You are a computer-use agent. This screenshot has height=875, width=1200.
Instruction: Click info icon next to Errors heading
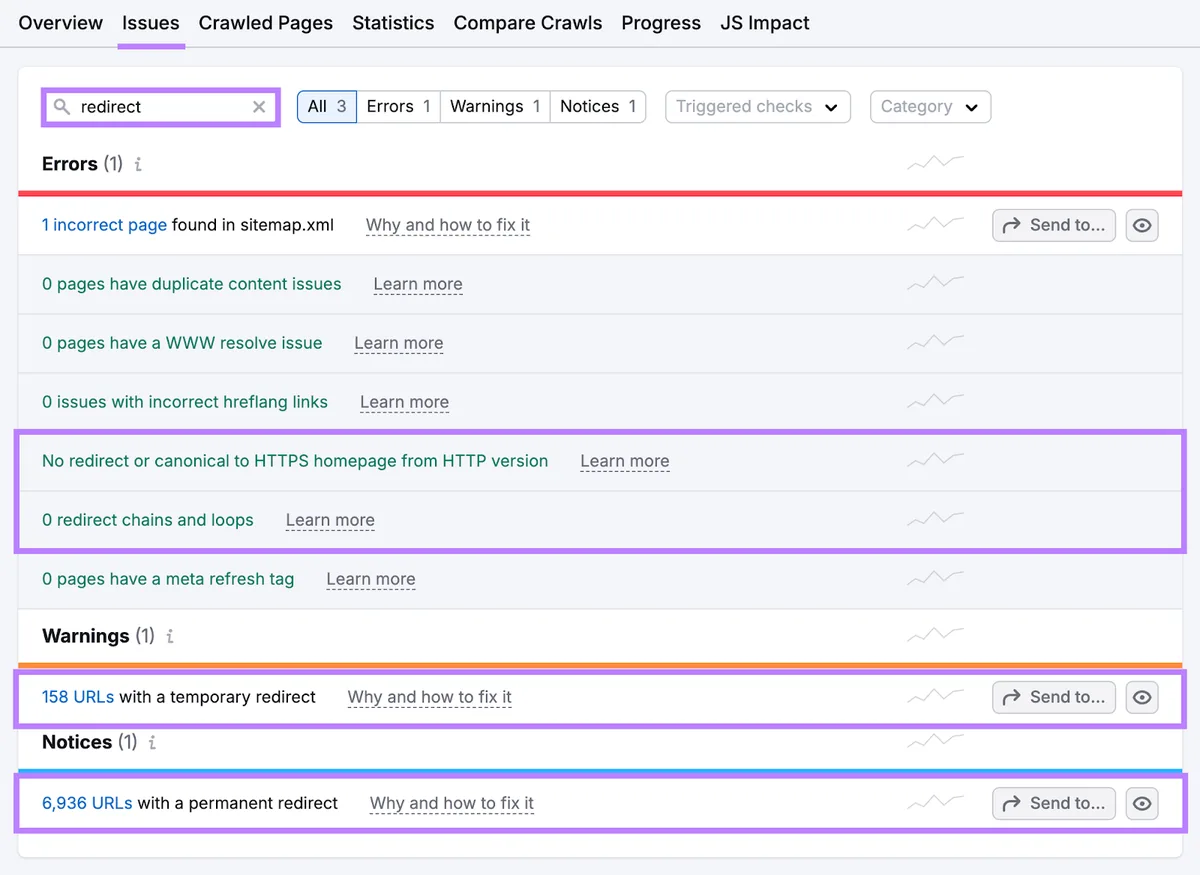pyautogui.click(x=138, y=164)
